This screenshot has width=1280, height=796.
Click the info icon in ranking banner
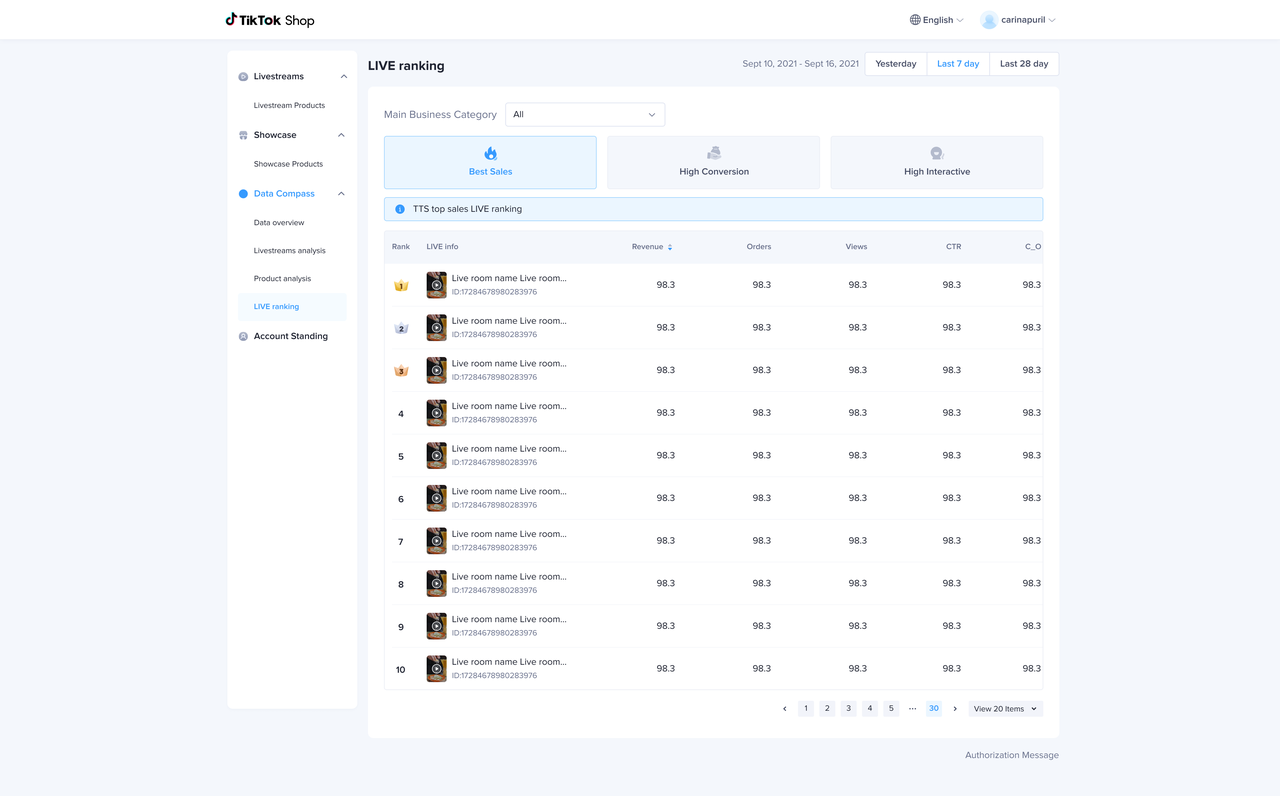400,209
